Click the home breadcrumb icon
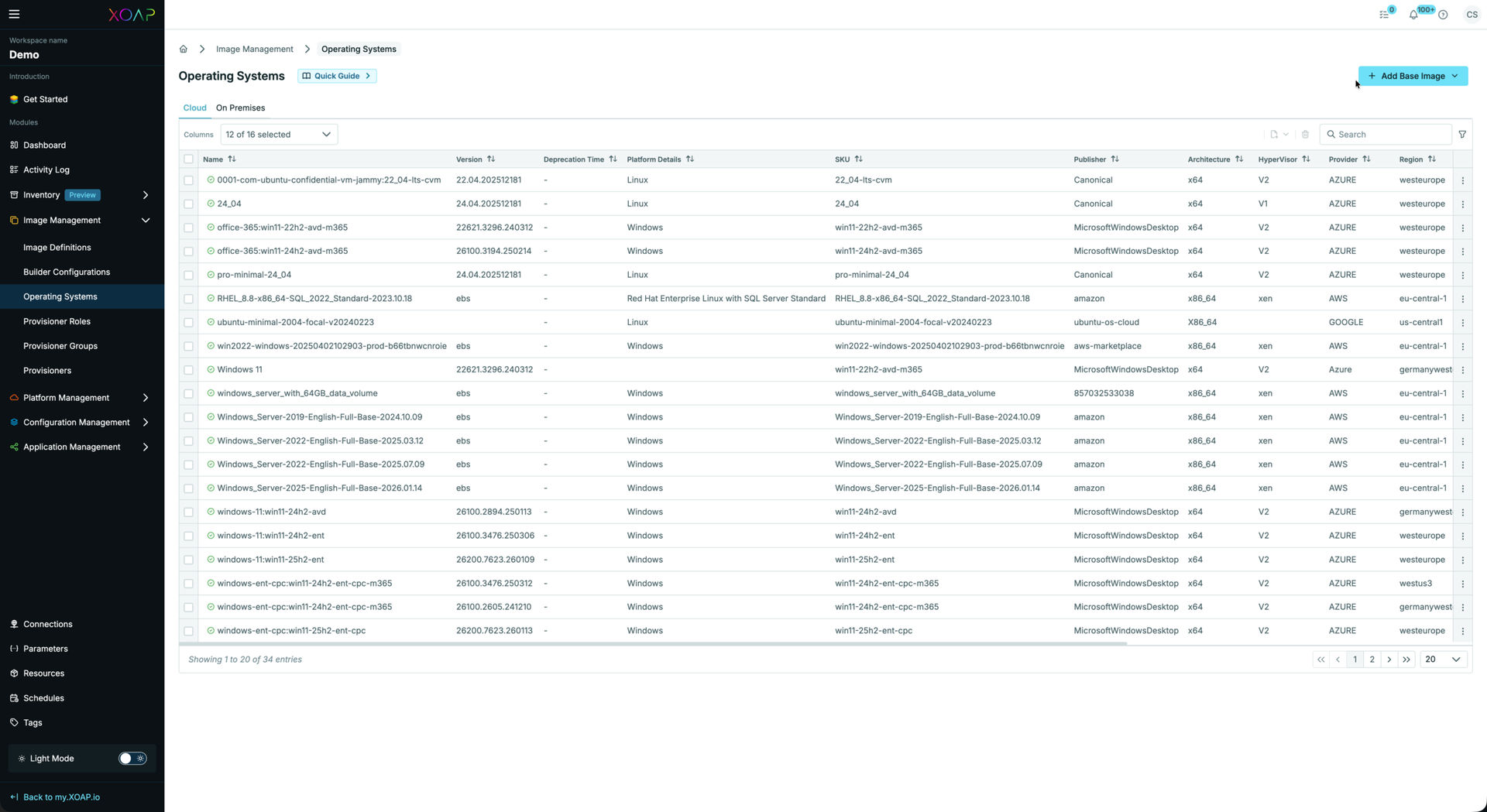 pyautogui.click(x=184, y=49)
